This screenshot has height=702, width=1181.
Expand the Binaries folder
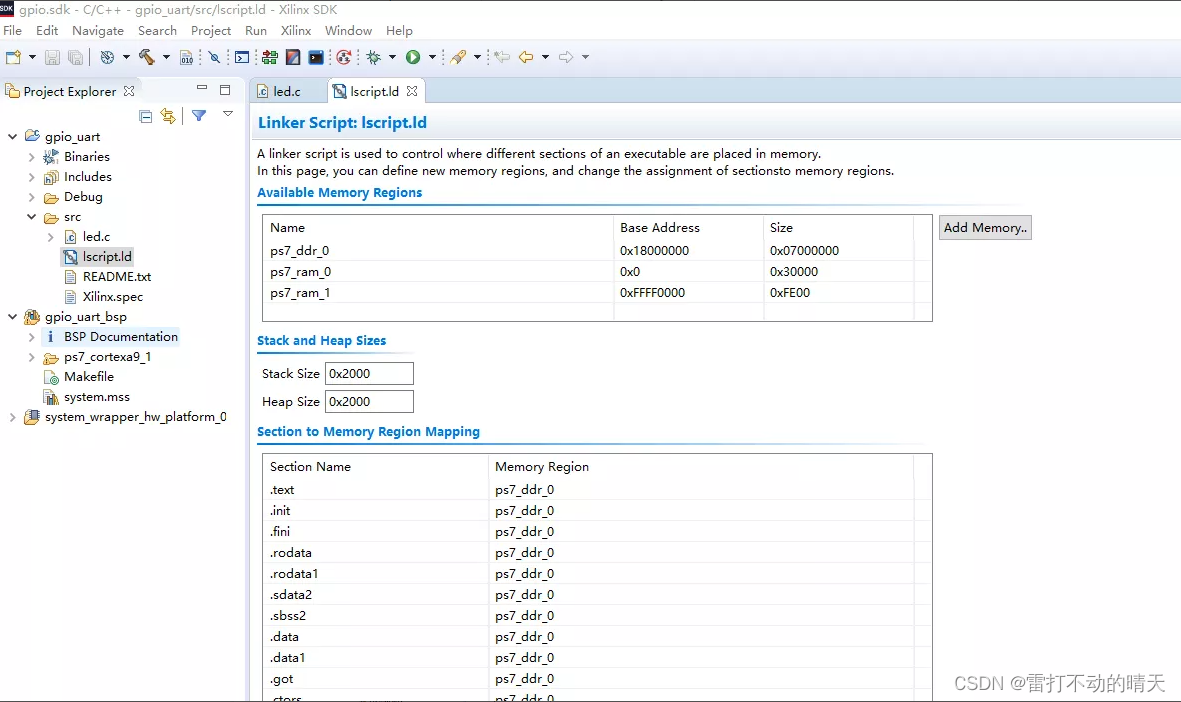(x=31, y=157)
